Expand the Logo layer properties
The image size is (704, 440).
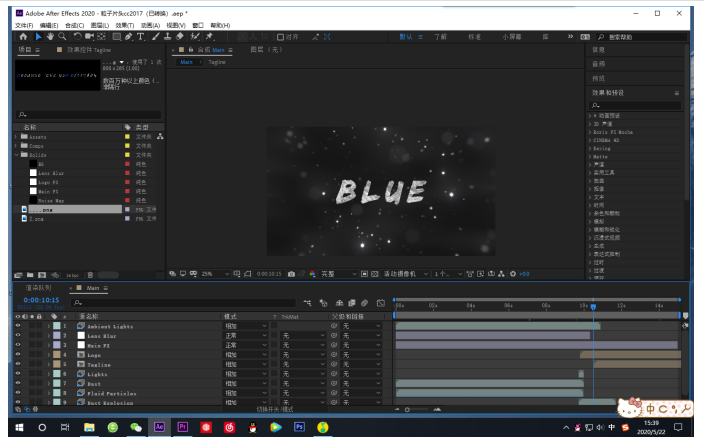[49, 355]
